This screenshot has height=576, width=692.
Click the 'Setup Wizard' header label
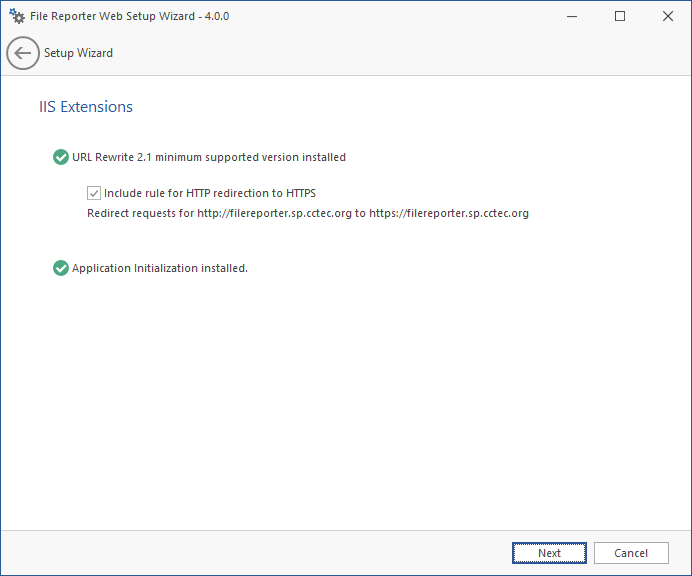click(78, 53)
